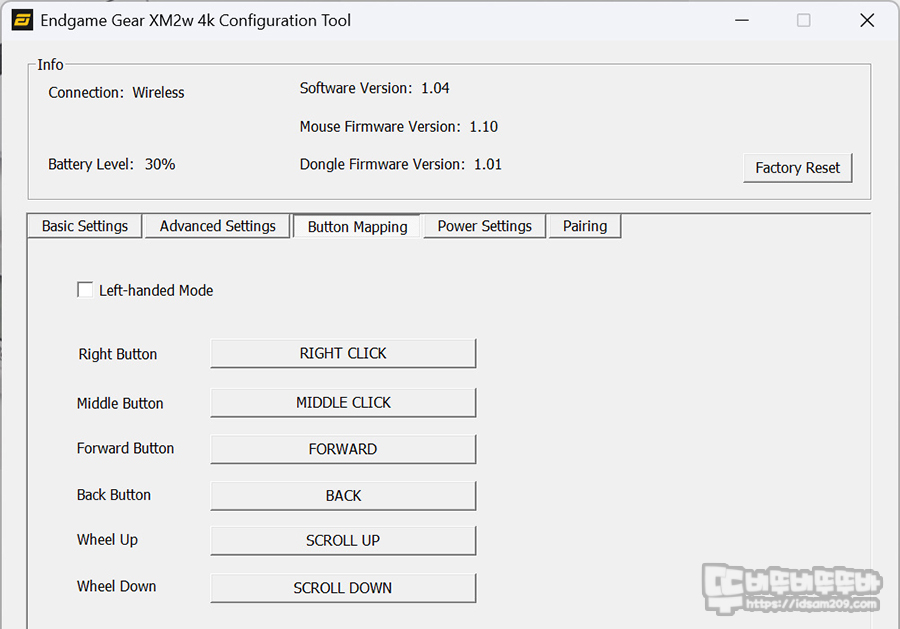Click Mouse Firmware Version 1.10 text
Image resolution: width=900 pixels, height=629 pixels.
click(398, 126)
